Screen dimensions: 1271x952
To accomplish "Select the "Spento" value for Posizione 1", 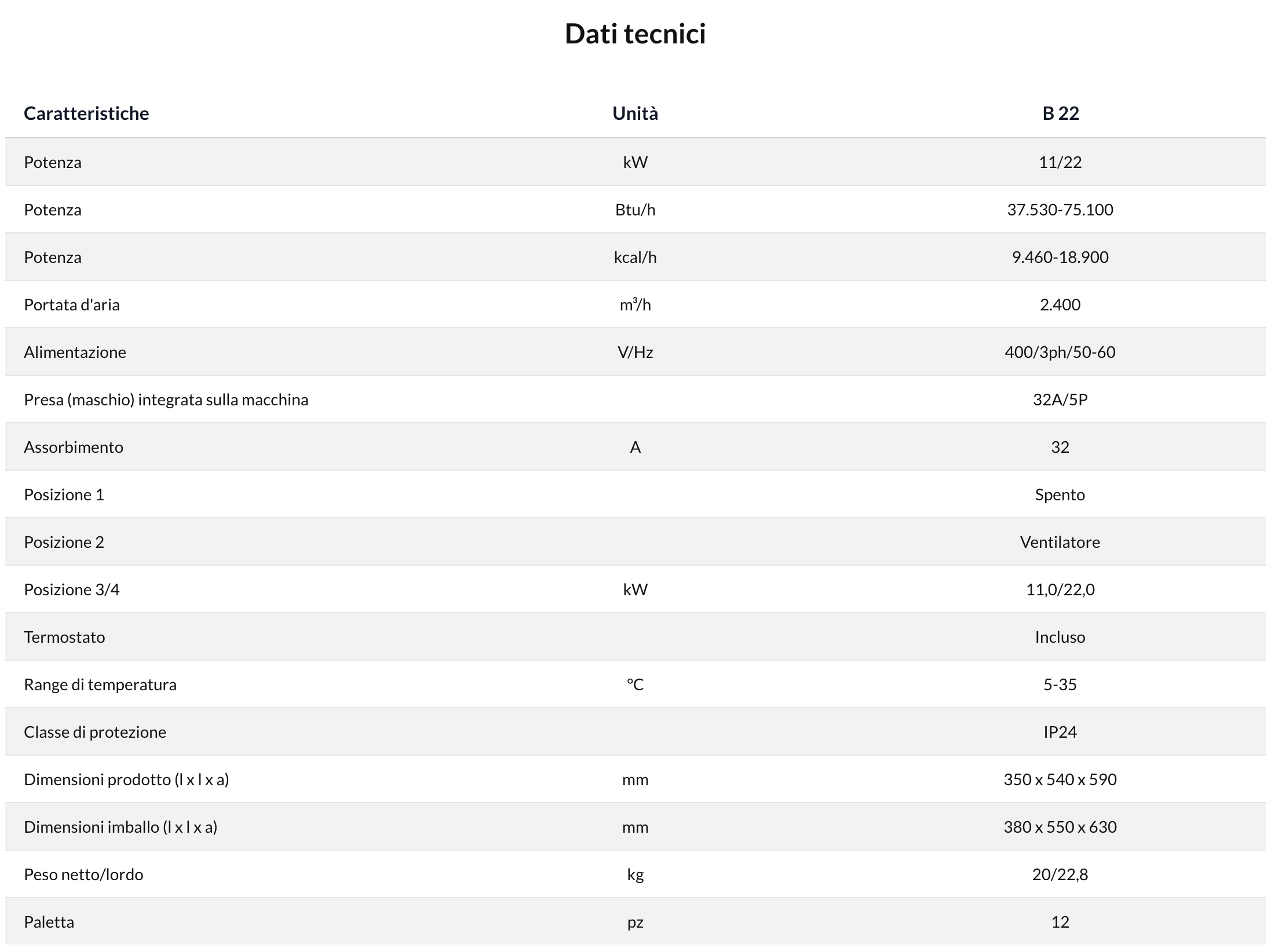I will pos(1060,495).
